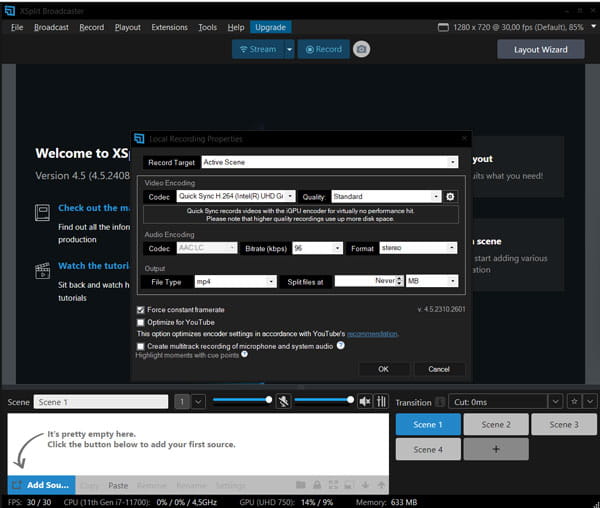Click the Scene 1 name input field

[101, 402]
